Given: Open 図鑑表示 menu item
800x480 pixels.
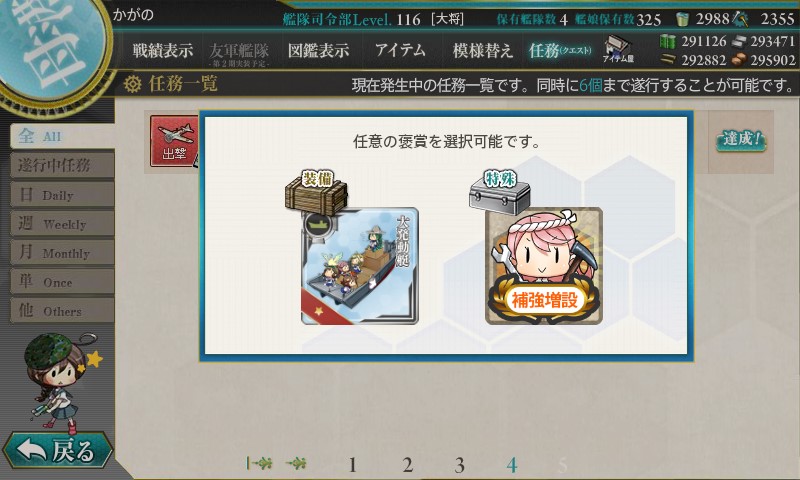Looking at the screenshot, I should [318, 50].
